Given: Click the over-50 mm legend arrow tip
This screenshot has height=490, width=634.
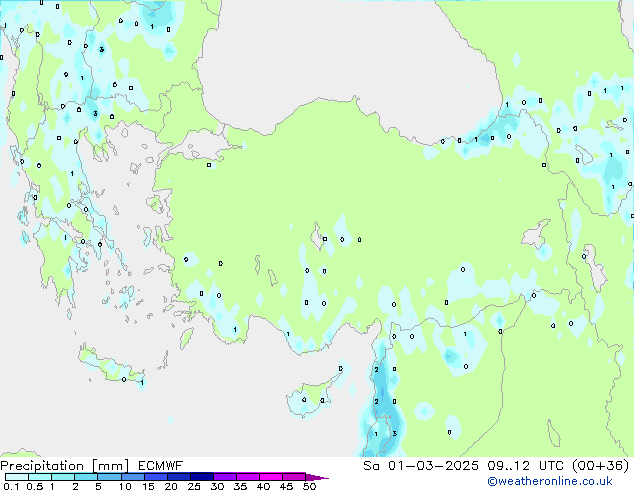Looking at the screenshot, I should (x=317, y=478).
